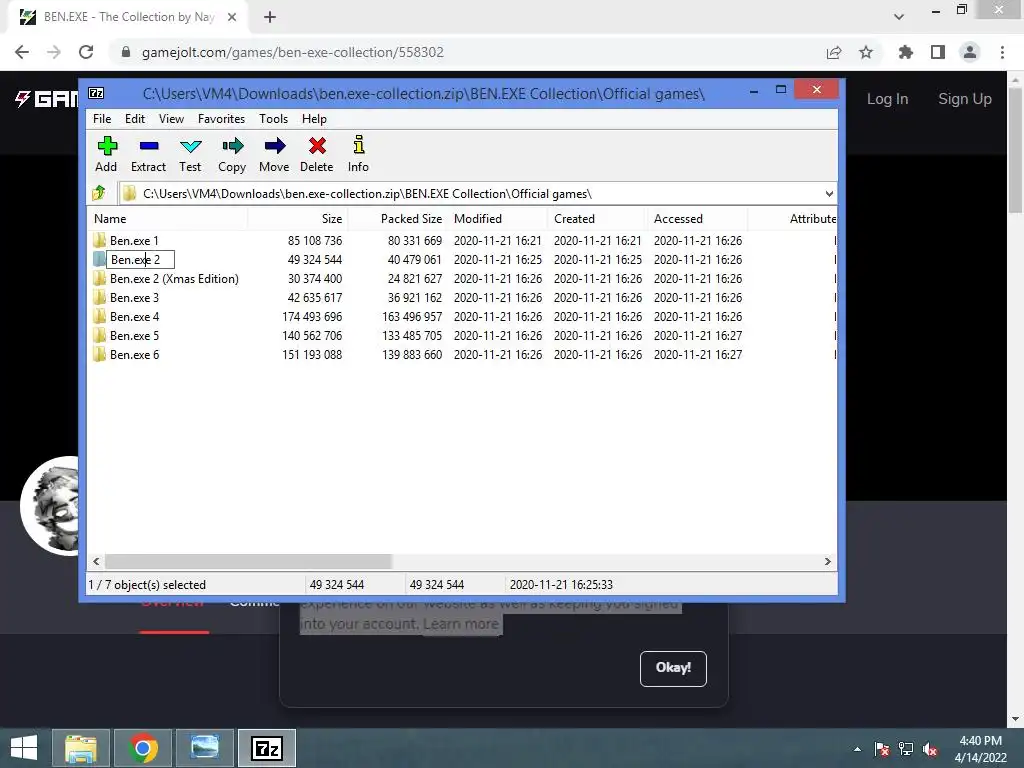Click the Chrome address bar URL

[x=293, y=52]
